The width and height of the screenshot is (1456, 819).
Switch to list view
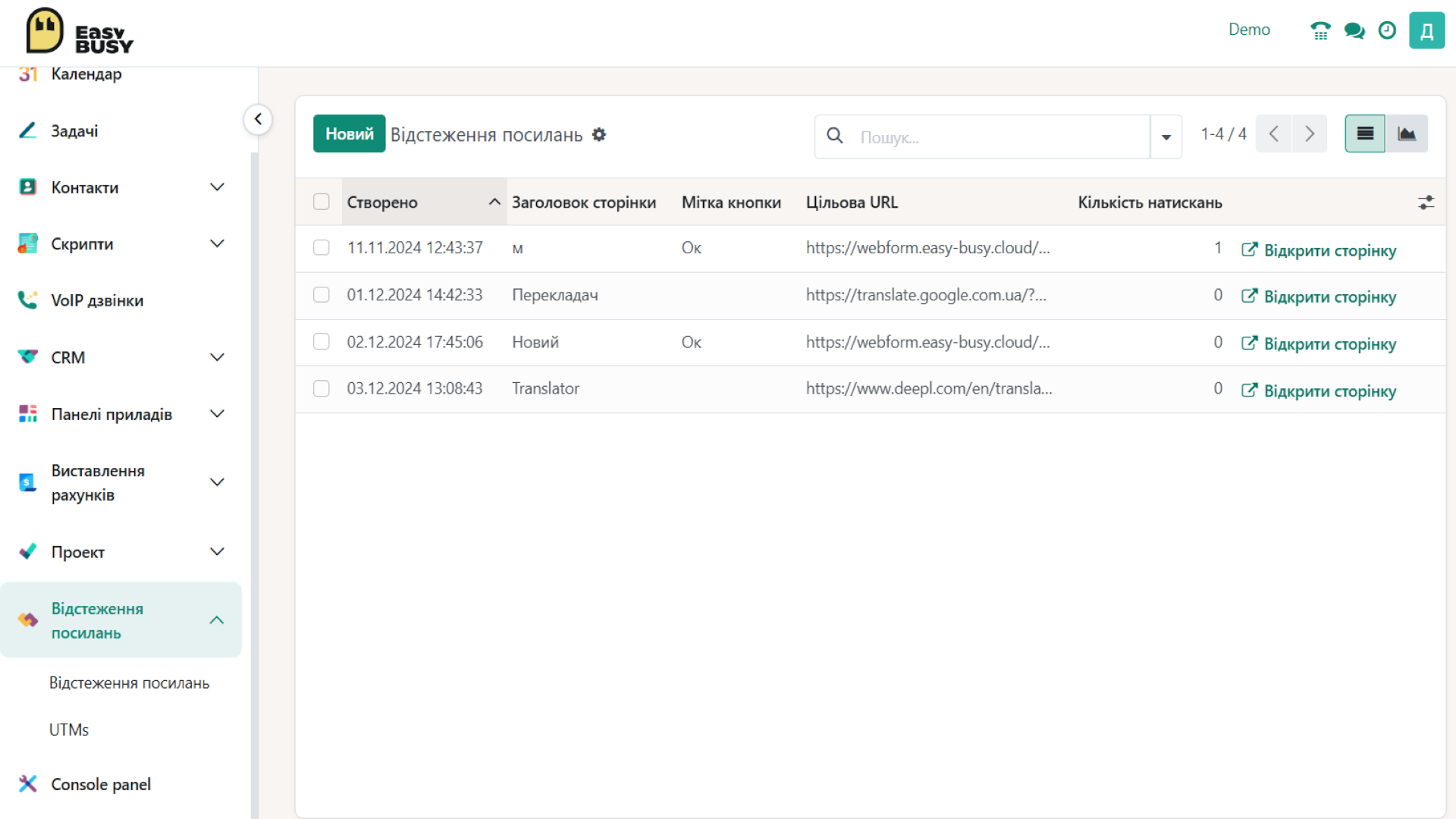tap(1365, 133)
